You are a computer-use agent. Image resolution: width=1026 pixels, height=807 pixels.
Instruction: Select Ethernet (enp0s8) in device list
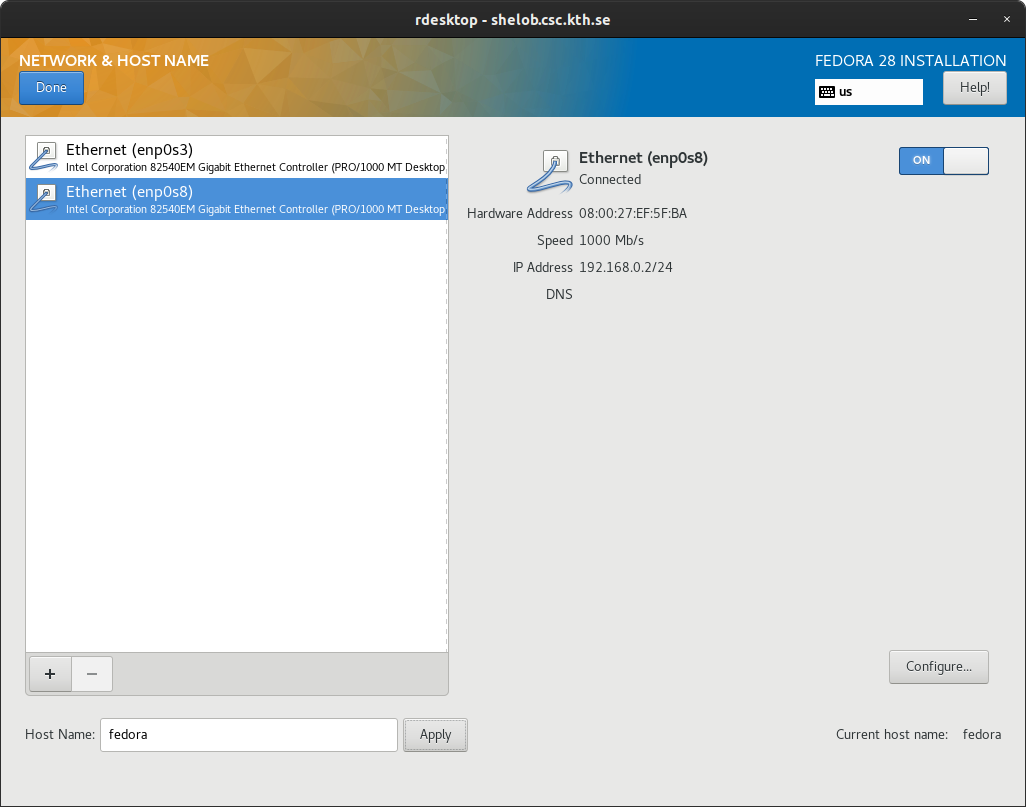coord(236,199)
